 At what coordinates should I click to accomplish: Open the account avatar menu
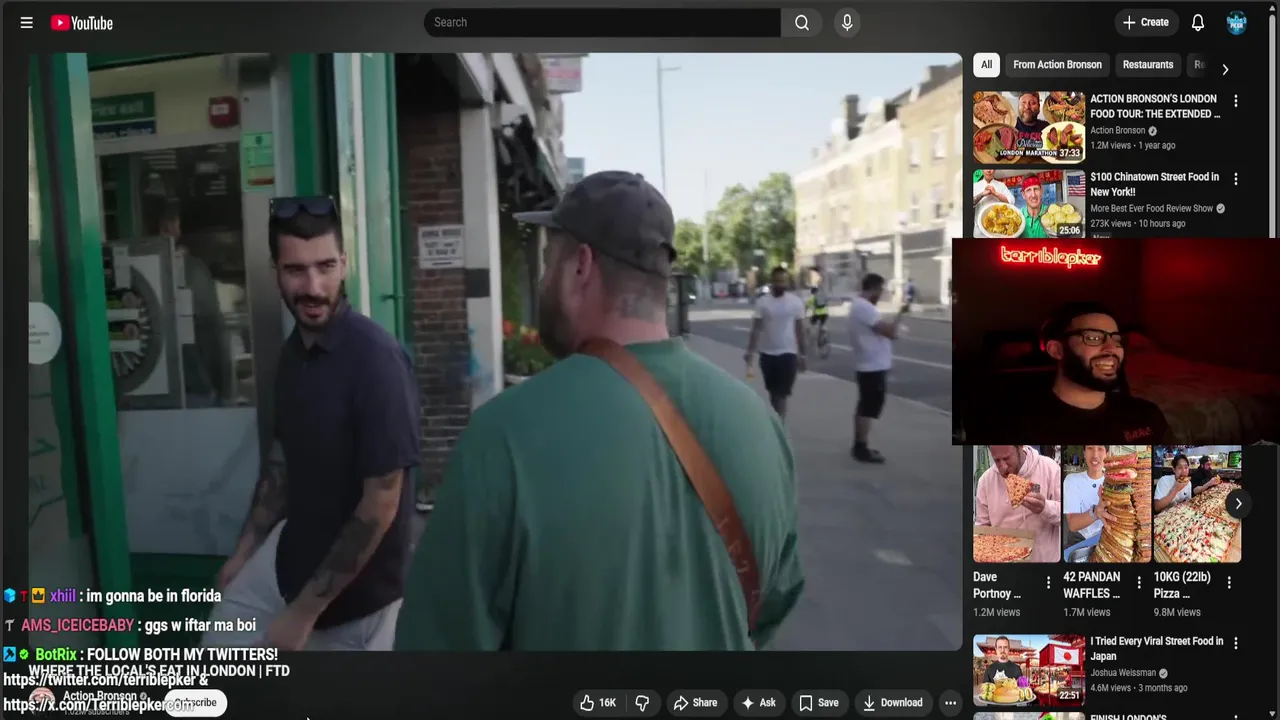(x=1237, y=22)
